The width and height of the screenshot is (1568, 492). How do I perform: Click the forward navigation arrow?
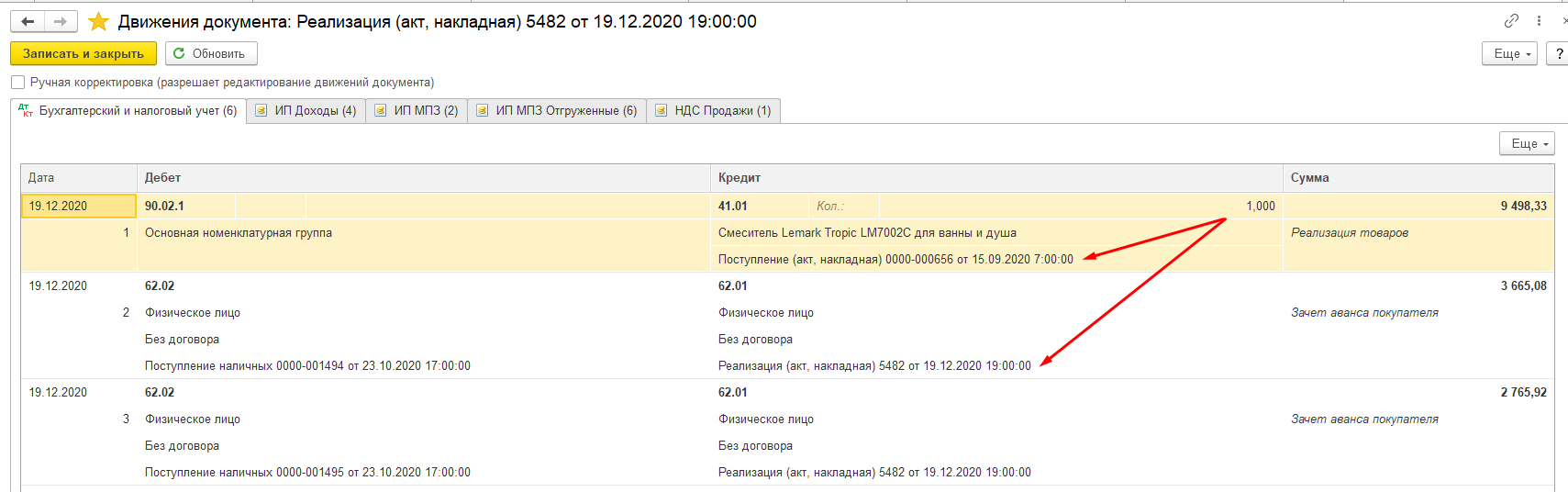61,21
